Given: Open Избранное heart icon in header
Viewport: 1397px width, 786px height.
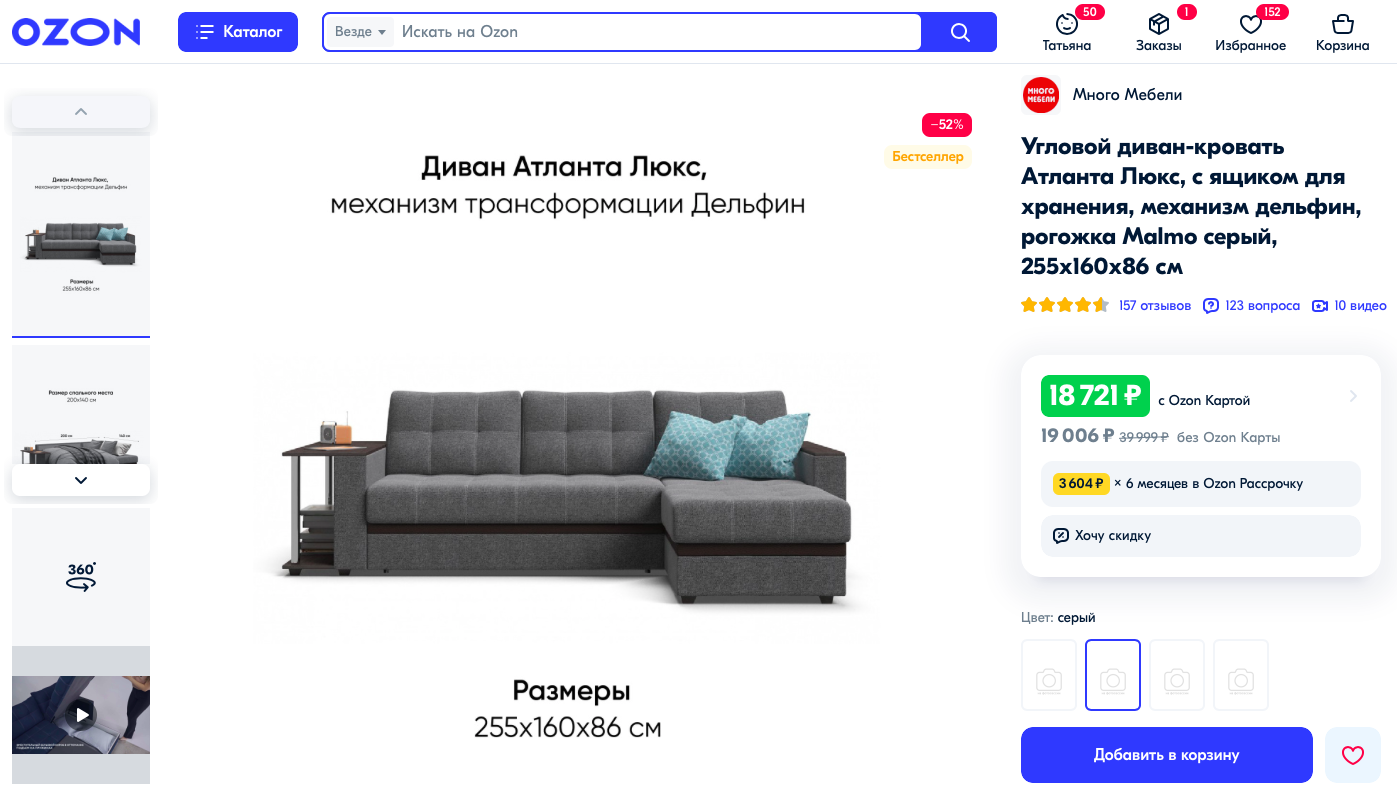Looking at the screenshot, I should click(1250, 24).
